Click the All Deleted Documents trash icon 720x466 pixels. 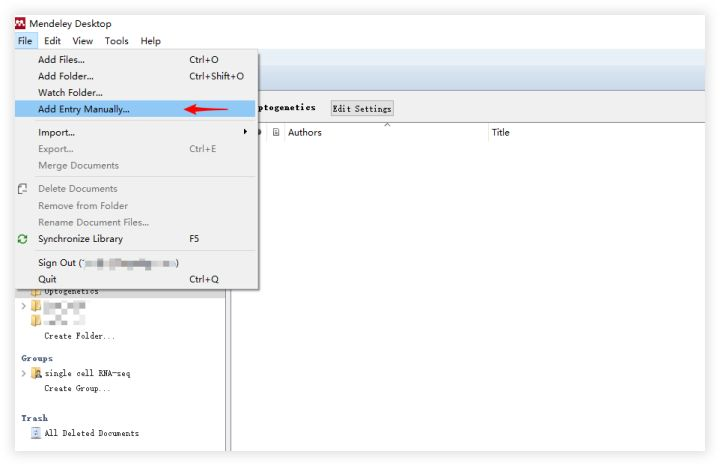(x=36, y=433)
